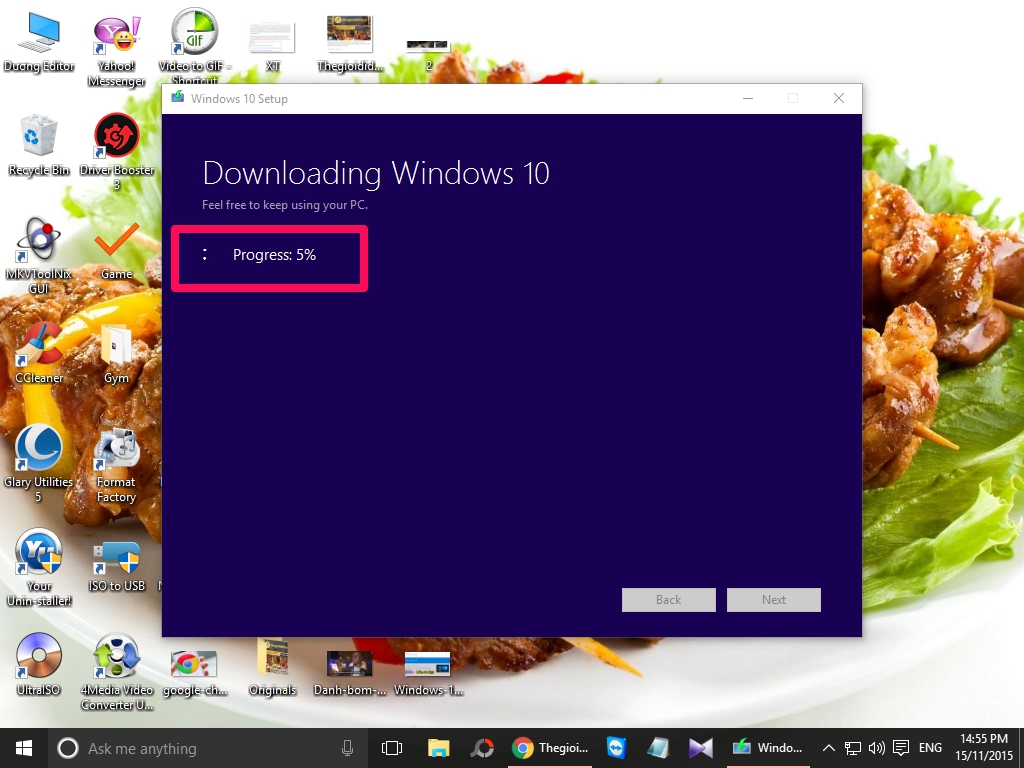Click the Cortana microphone icon

click(347, 748)
